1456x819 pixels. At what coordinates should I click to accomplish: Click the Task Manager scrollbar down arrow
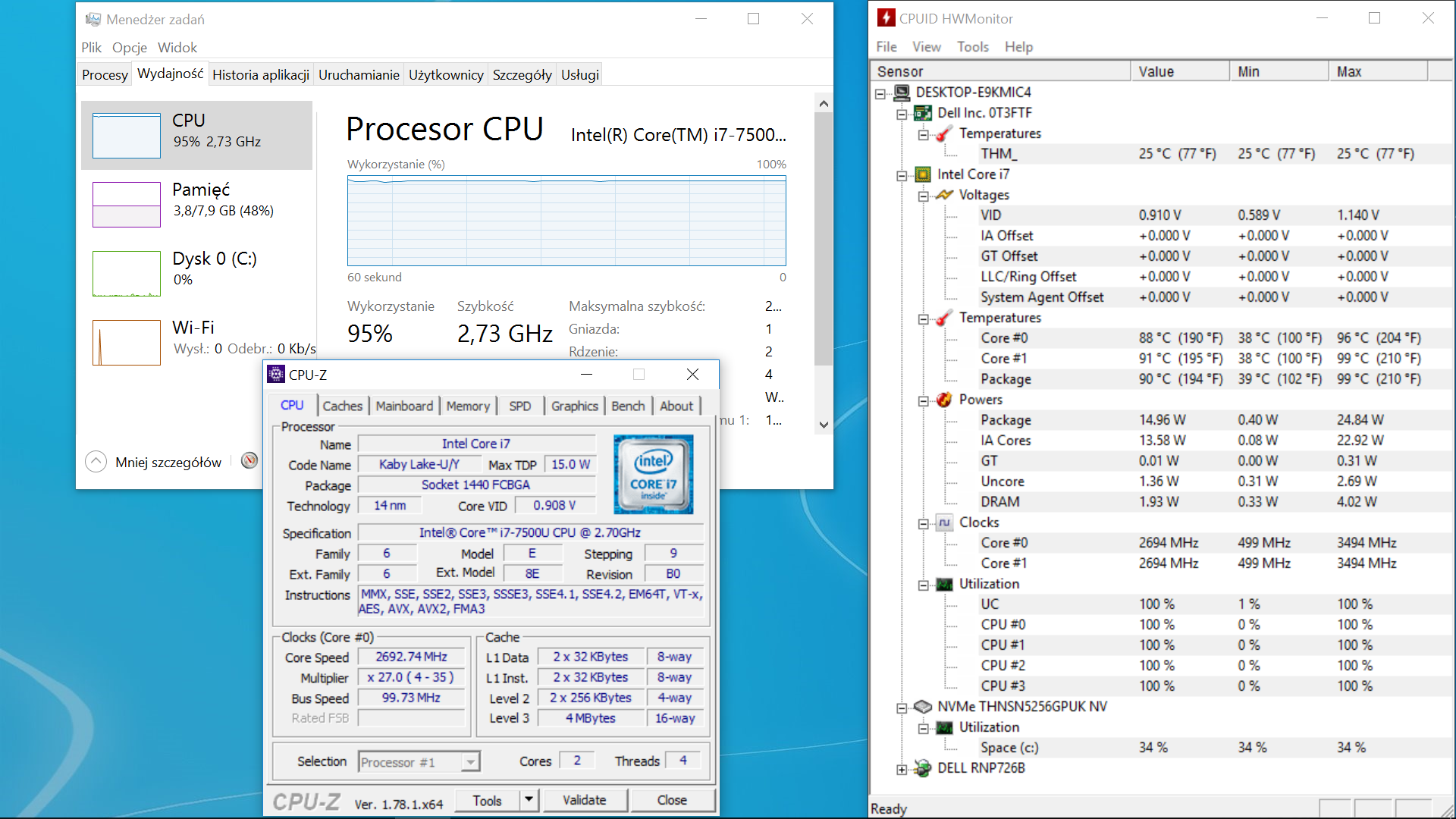[x=824, y=425]
